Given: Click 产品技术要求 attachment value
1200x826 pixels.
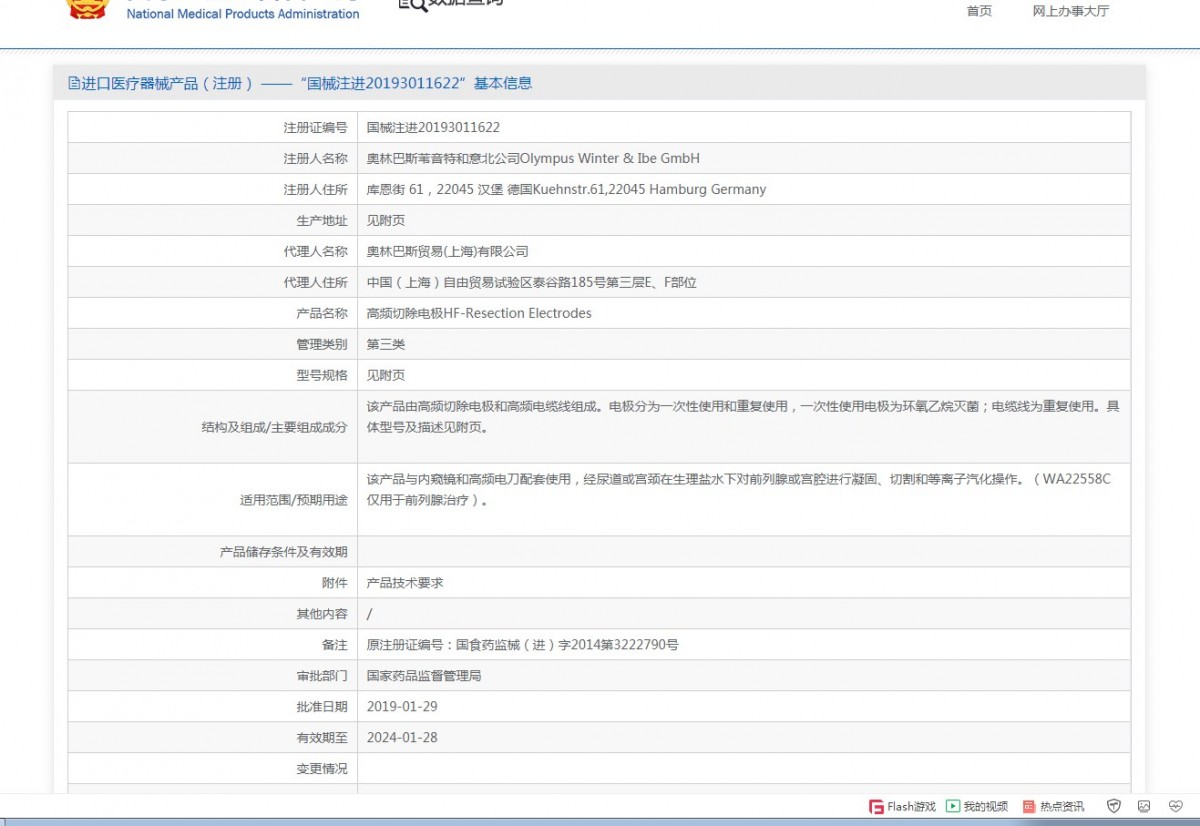Looking at the screenshot, I should coord(405,582).
